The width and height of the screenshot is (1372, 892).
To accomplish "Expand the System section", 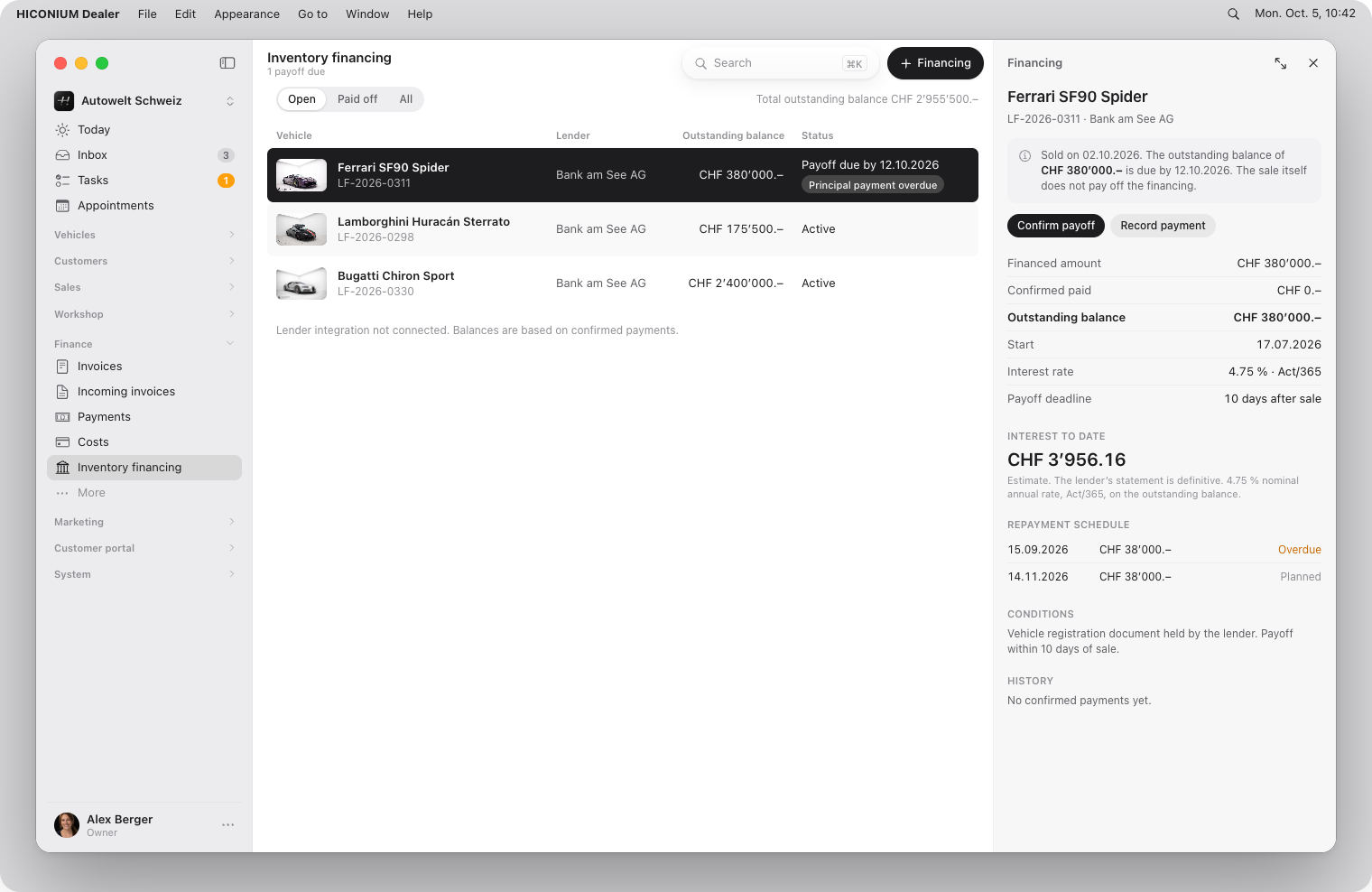I will click(x=144, y=574).
